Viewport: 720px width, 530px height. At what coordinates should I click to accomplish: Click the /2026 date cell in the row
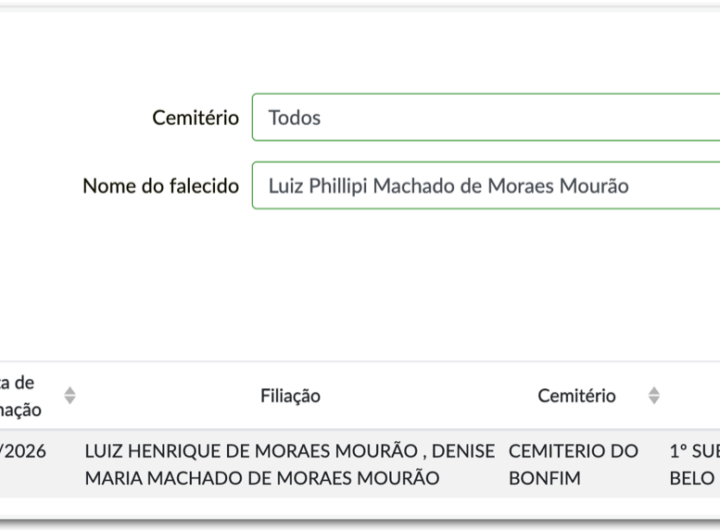[x=24, y=451]
